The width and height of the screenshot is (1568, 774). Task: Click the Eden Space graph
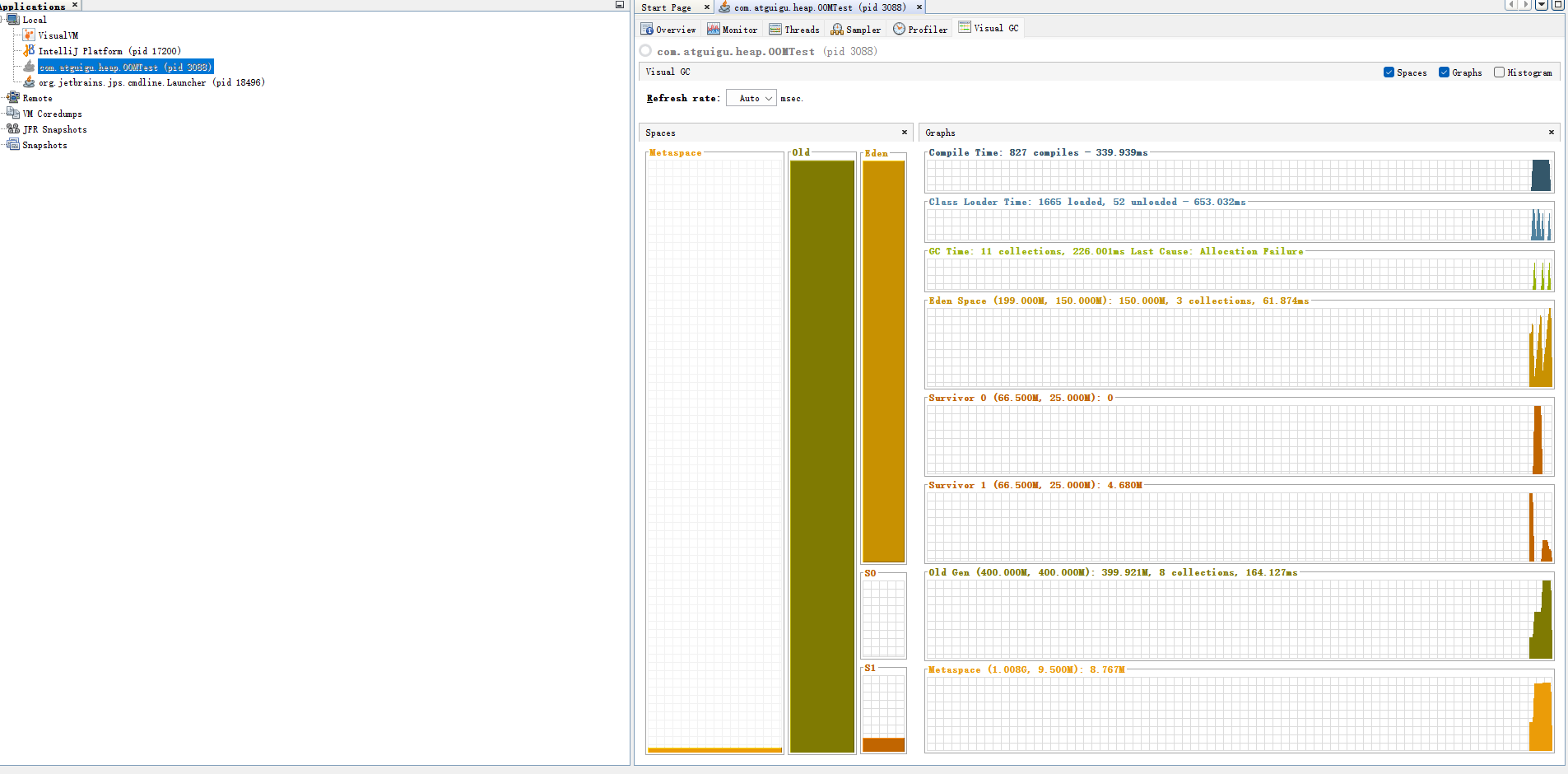(x=1239, y=347)
